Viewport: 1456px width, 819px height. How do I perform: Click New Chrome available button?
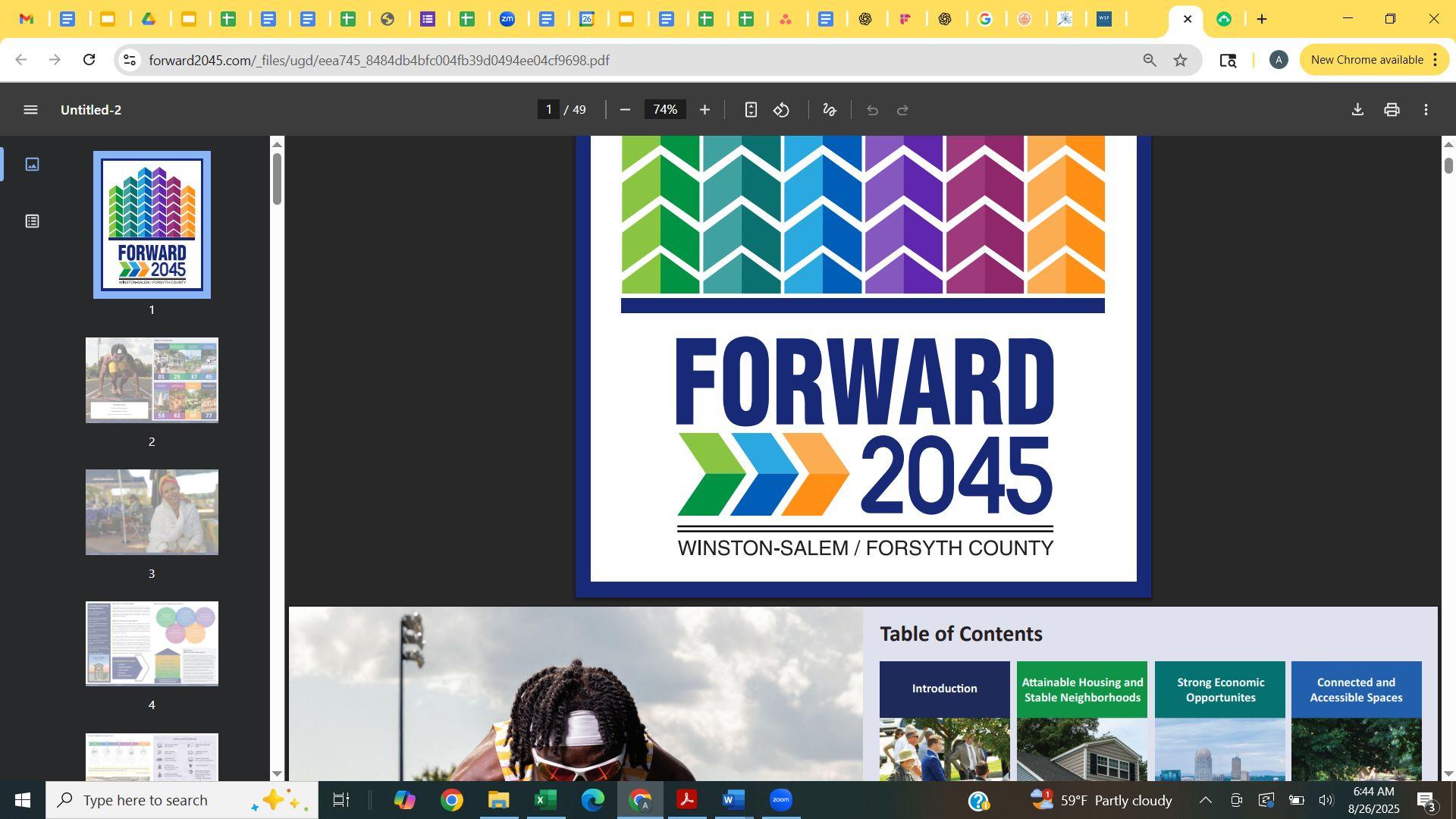pos(1366,60)
